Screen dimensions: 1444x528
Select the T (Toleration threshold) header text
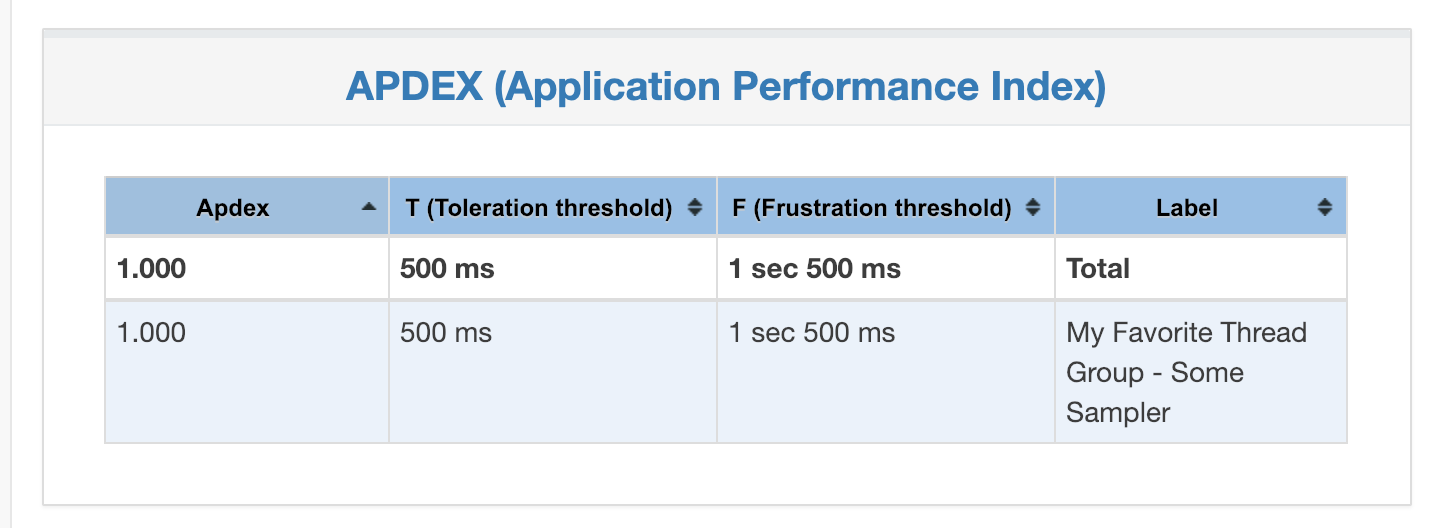(538, 208)
